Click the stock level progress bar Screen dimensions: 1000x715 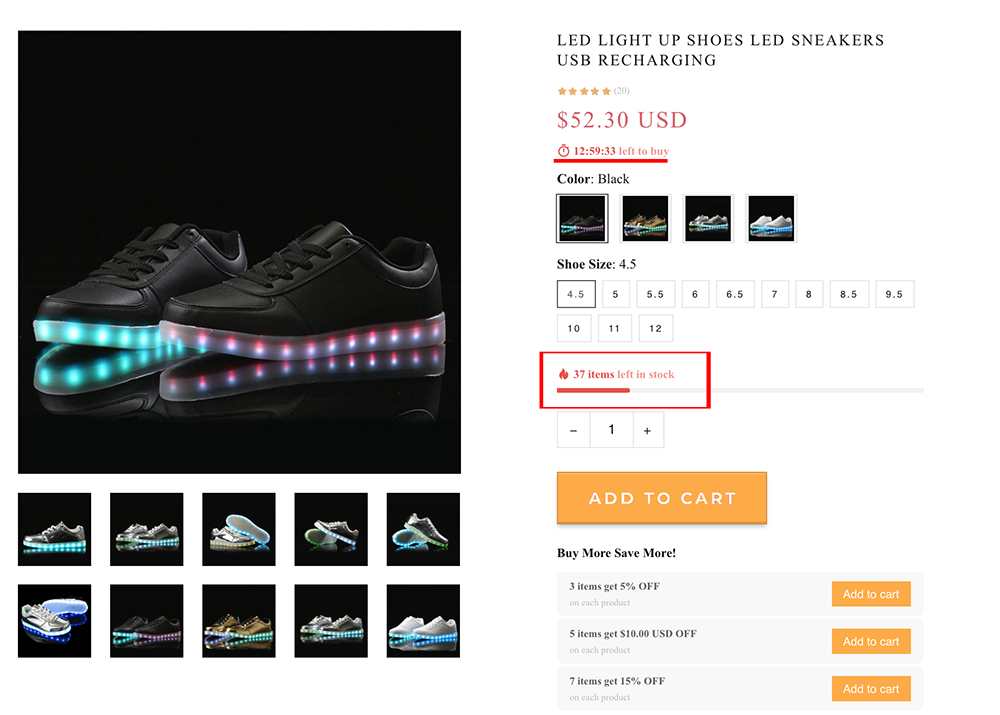(x=740, y=390)
